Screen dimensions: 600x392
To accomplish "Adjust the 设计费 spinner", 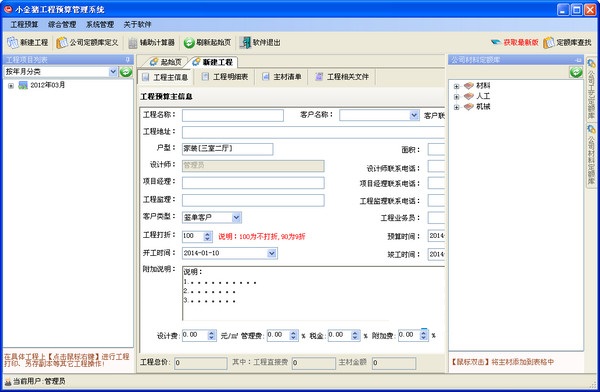I will click(x=212, y=336).
